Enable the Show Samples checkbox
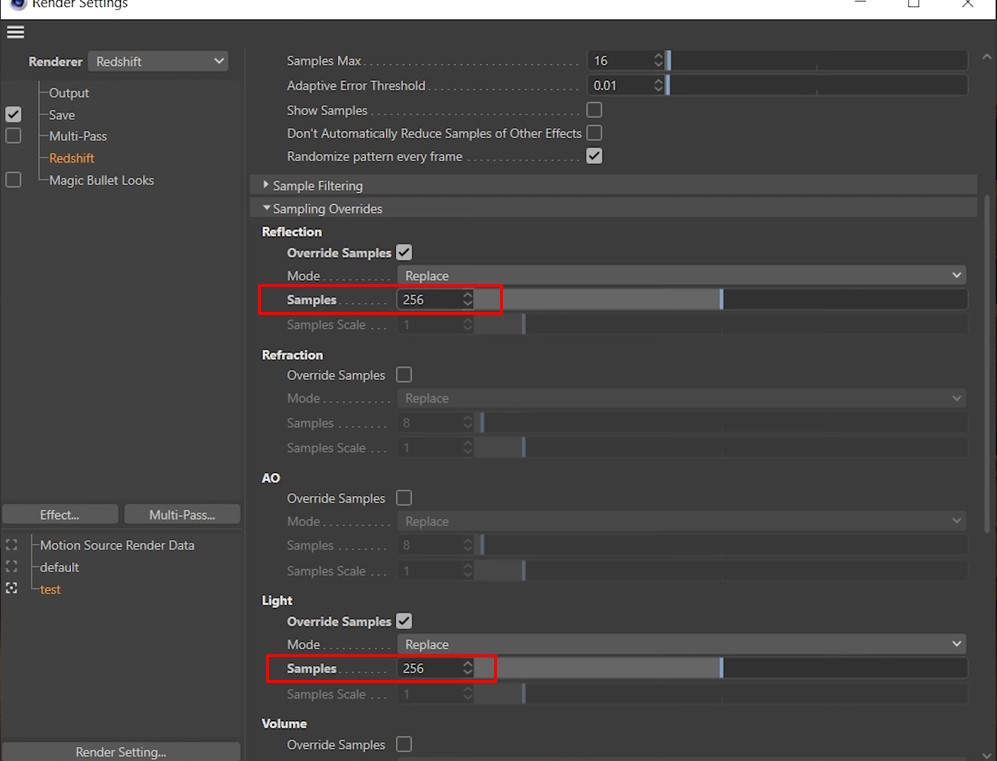The width and height of the screenshot is (997, 761). [594, 110]
